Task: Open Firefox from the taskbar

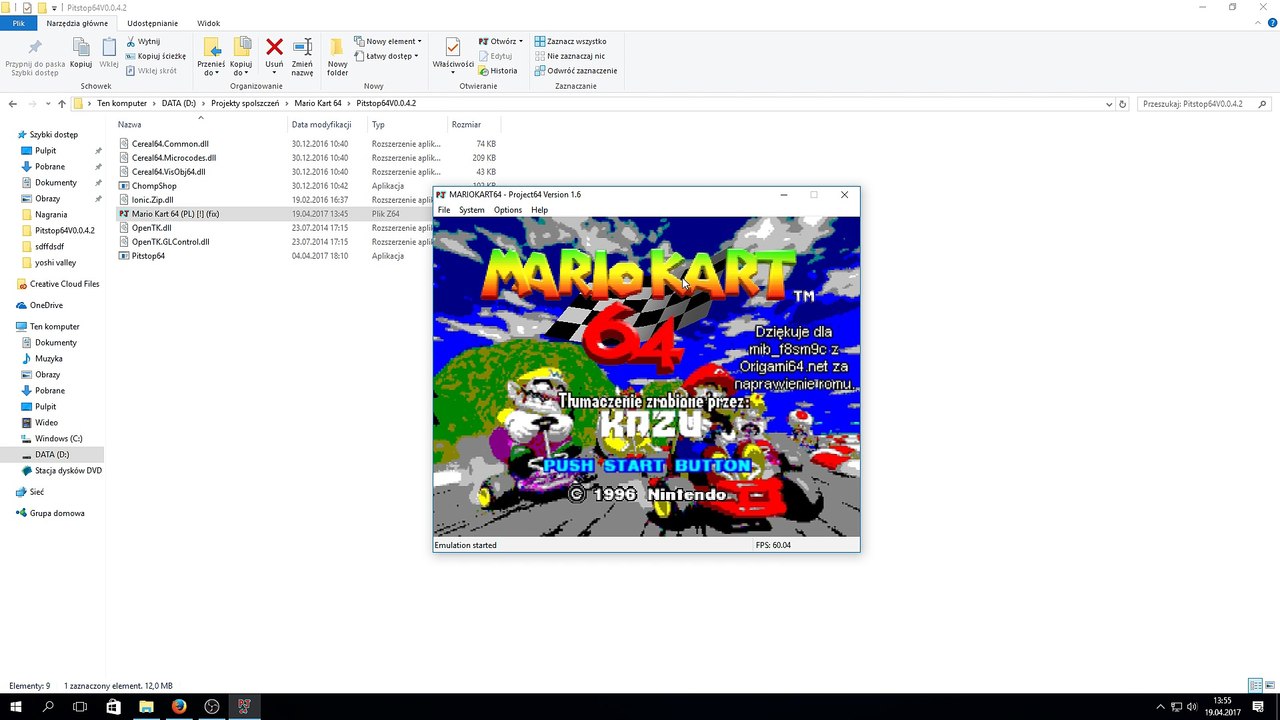Action: 179,706
